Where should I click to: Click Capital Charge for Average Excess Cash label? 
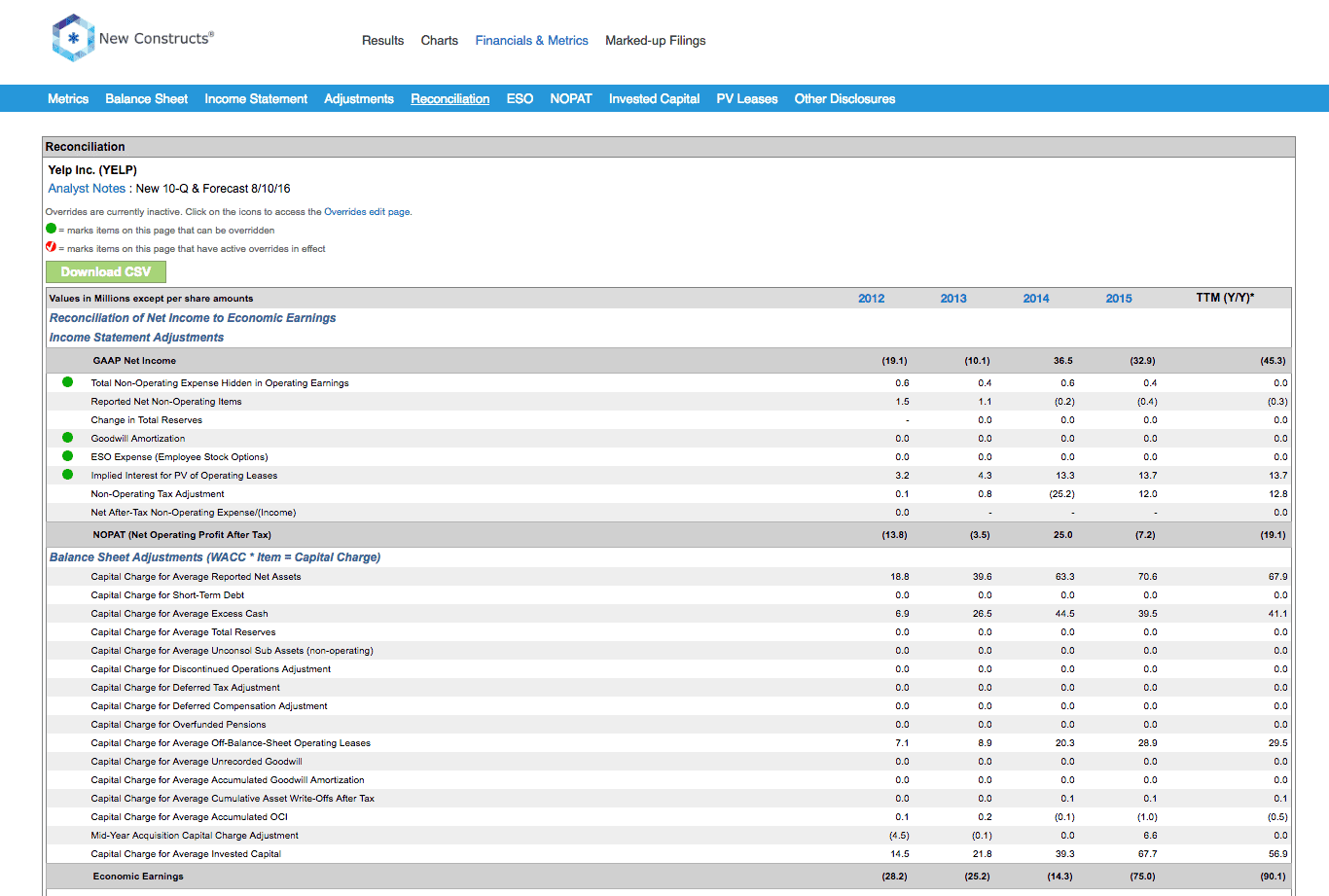[x=179, y=614]
